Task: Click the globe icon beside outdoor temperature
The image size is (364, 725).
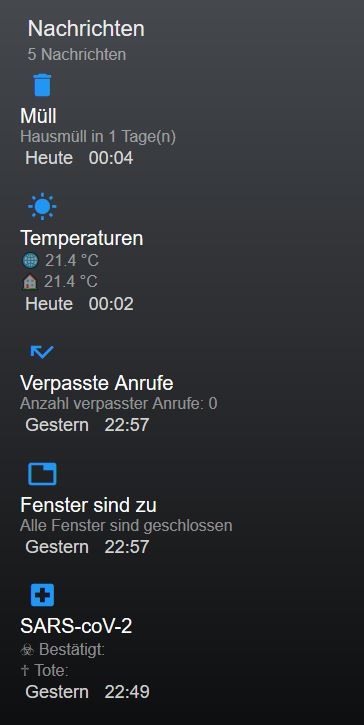Action: (x=31, y=261)
